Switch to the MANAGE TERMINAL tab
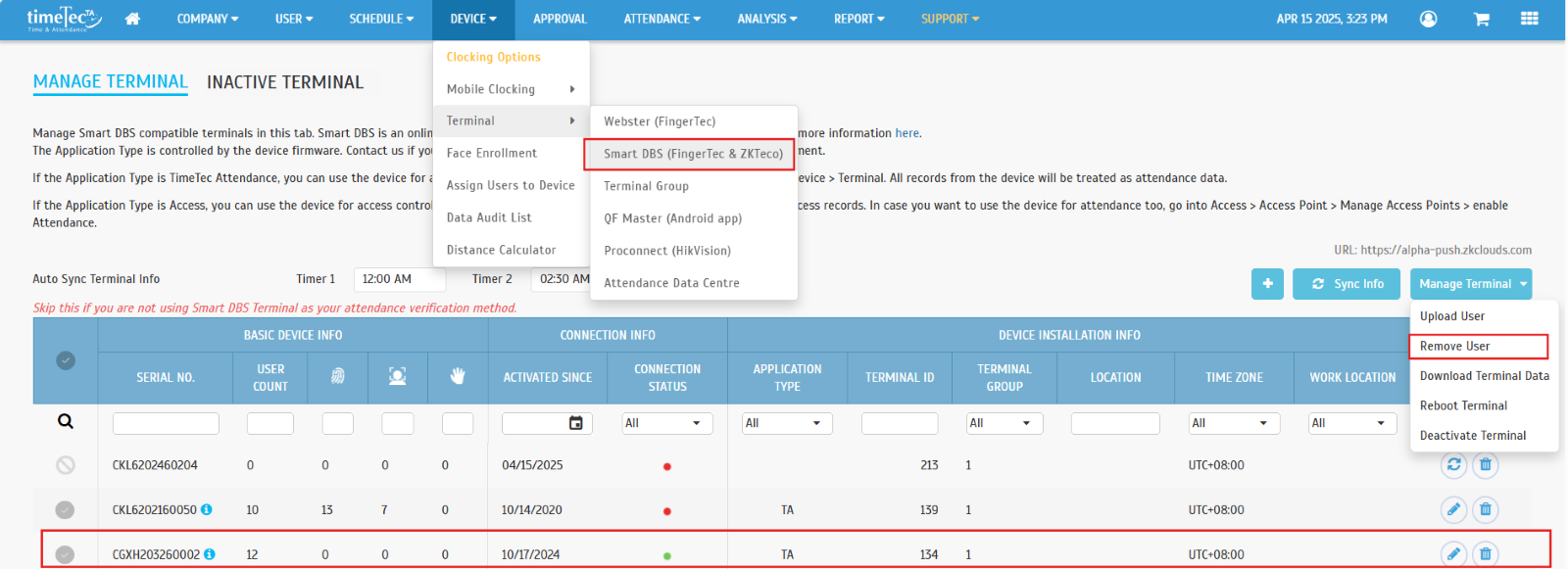Screen dimensions: 1568x569 (111, 82)
